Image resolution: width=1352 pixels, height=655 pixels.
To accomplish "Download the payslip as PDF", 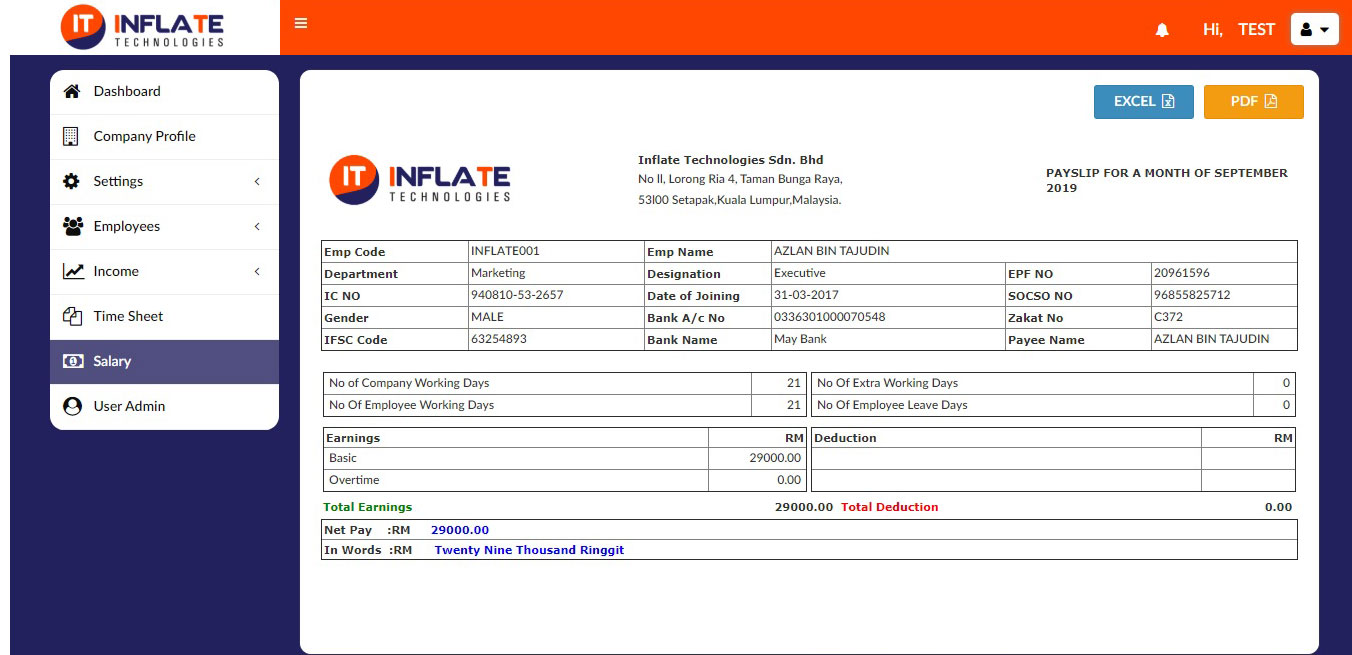I will 1253,102.
